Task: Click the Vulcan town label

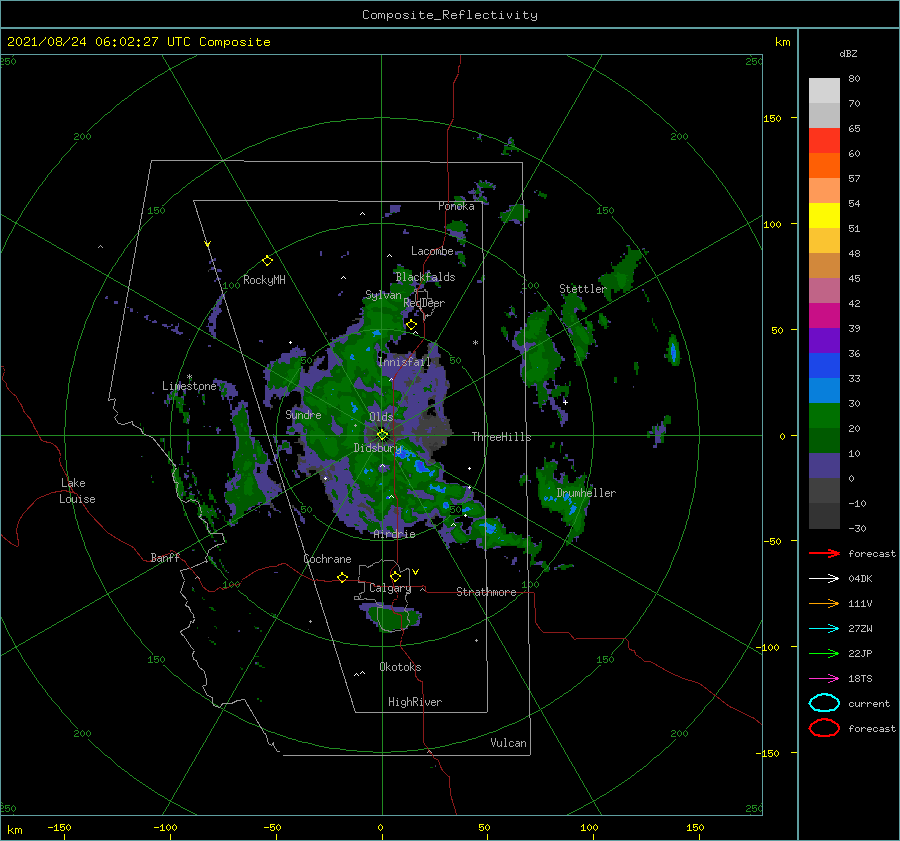Action: [x=508, y=743]
